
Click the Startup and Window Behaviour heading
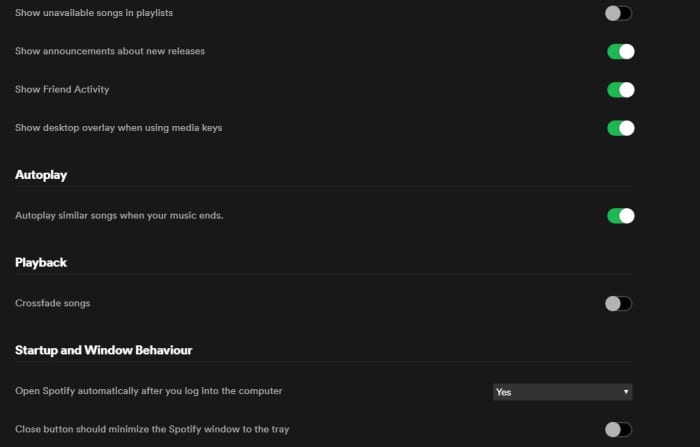pyautogui.click(x=103, y=350)
